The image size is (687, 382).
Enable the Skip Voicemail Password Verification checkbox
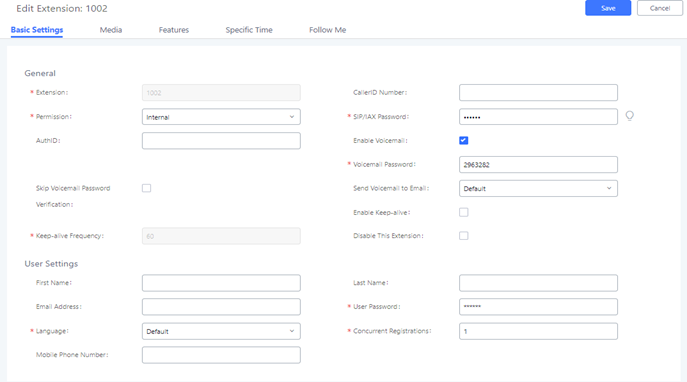(146, 188)
